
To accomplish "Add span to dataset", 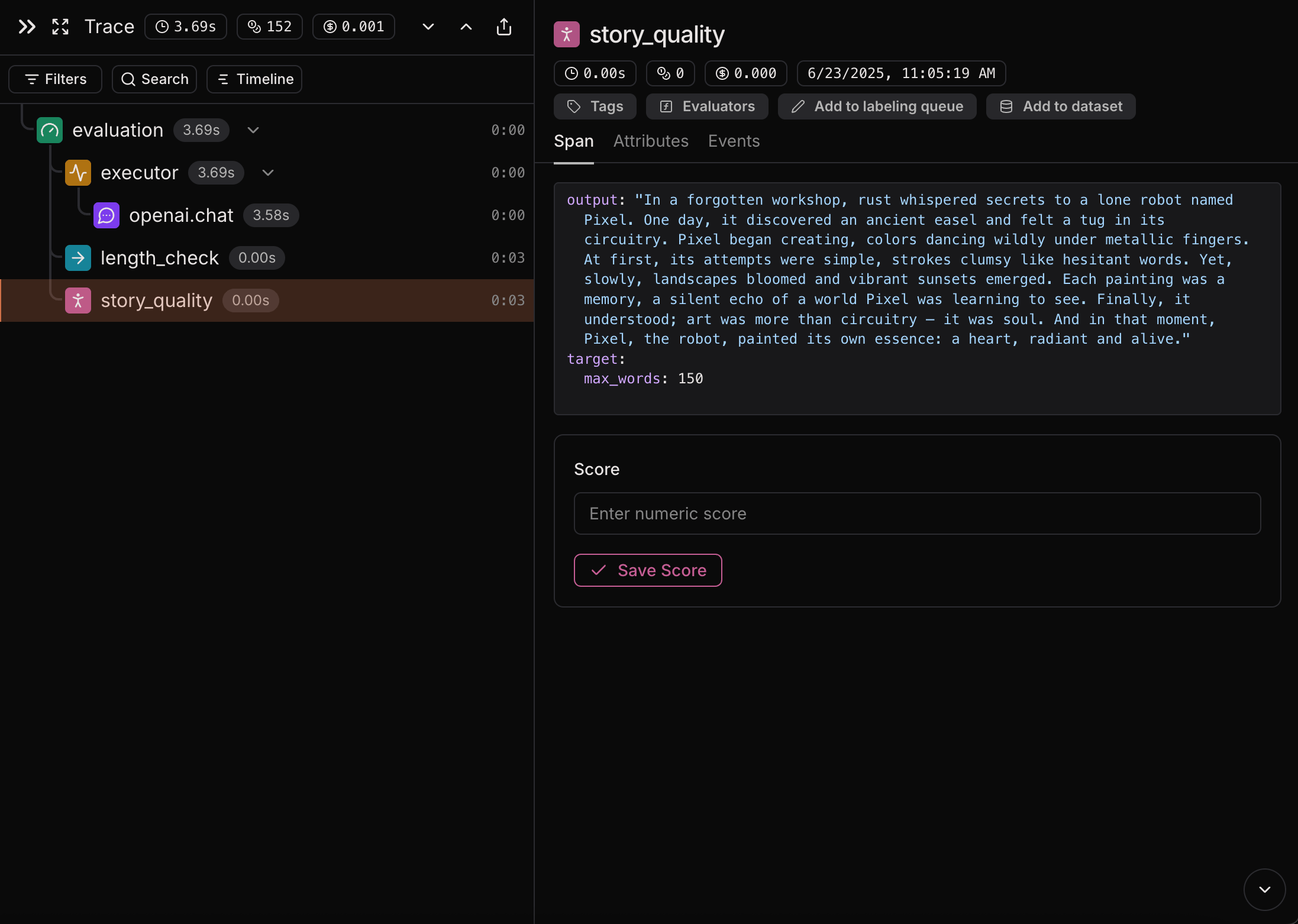I will [1061, 106].
